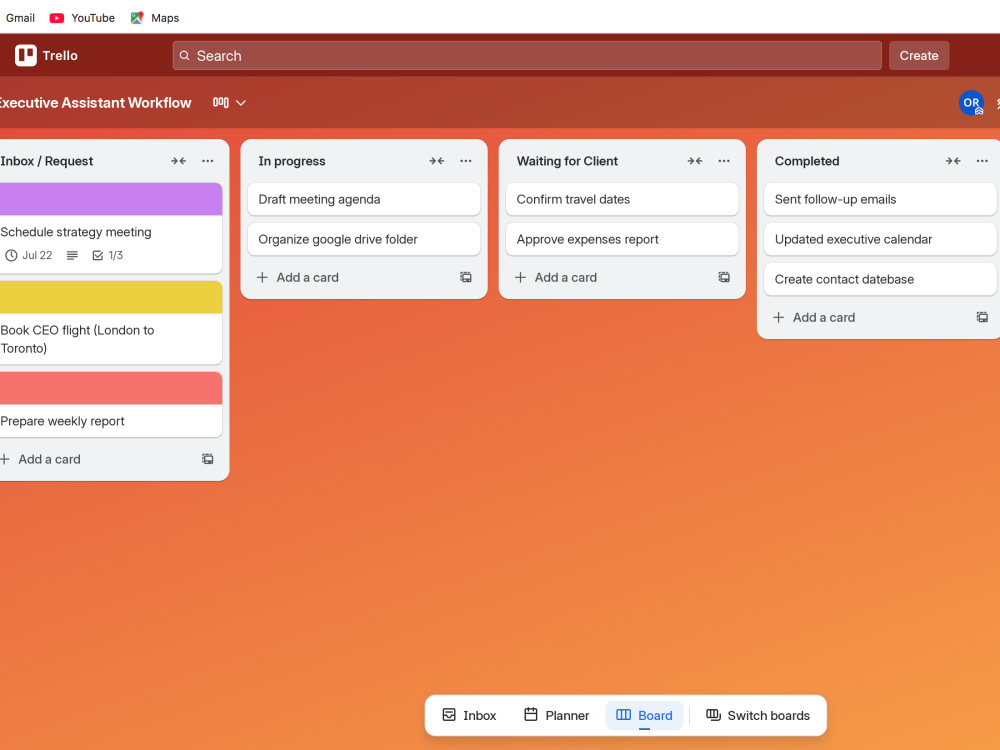Open Waiting for Client list actions

724,161
